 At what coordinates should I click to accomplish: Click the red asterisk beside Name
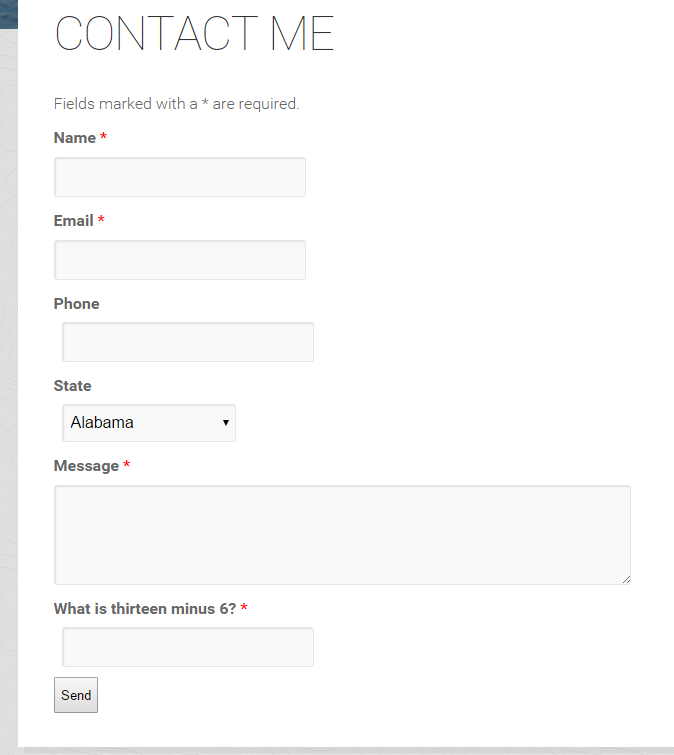click(103, 137)
